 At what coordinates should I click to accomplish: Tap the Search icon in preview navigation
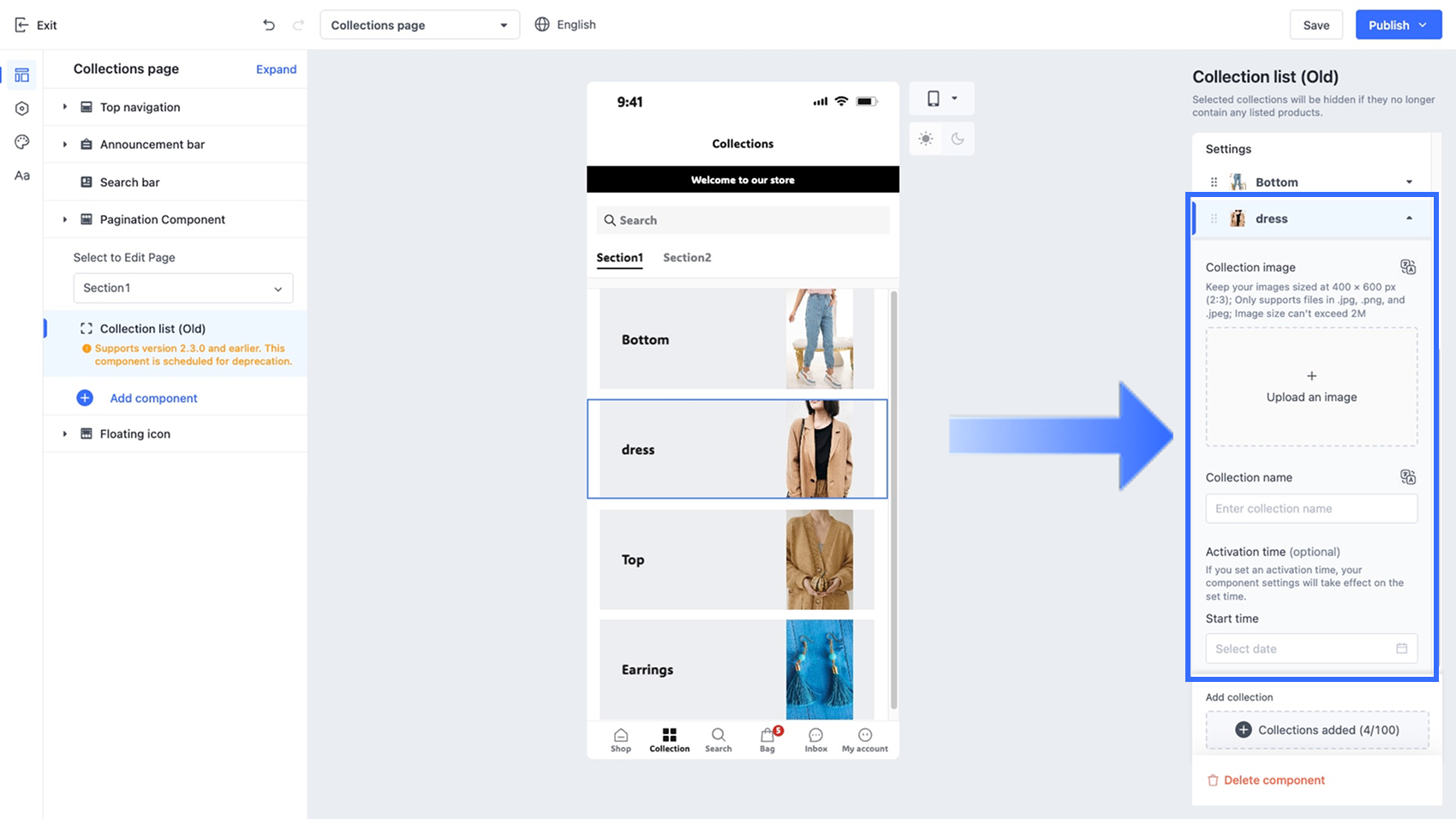(x=719, y=735)
